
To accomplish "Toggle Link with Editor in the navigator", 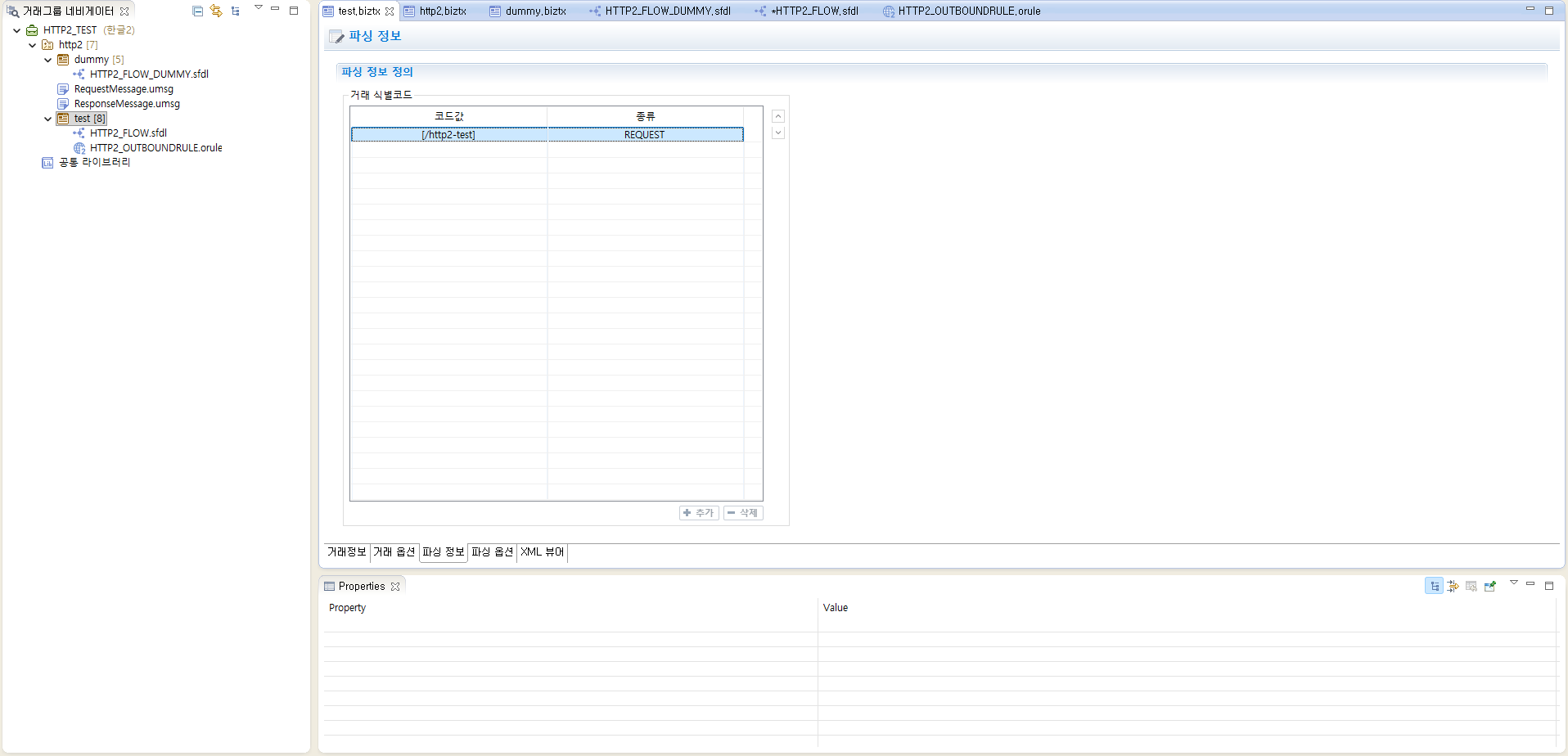I will [x=215, y=11].
